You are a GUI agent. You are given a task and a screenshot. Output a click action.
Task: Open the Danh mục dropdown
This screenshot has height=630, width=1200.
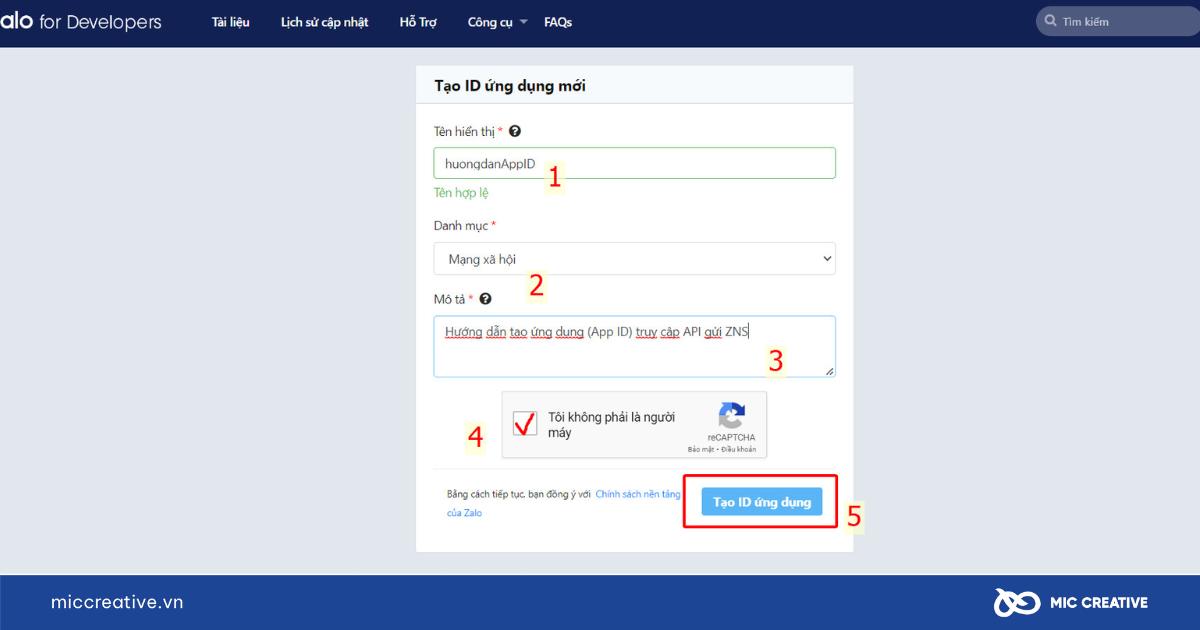[x=634, y=258]
